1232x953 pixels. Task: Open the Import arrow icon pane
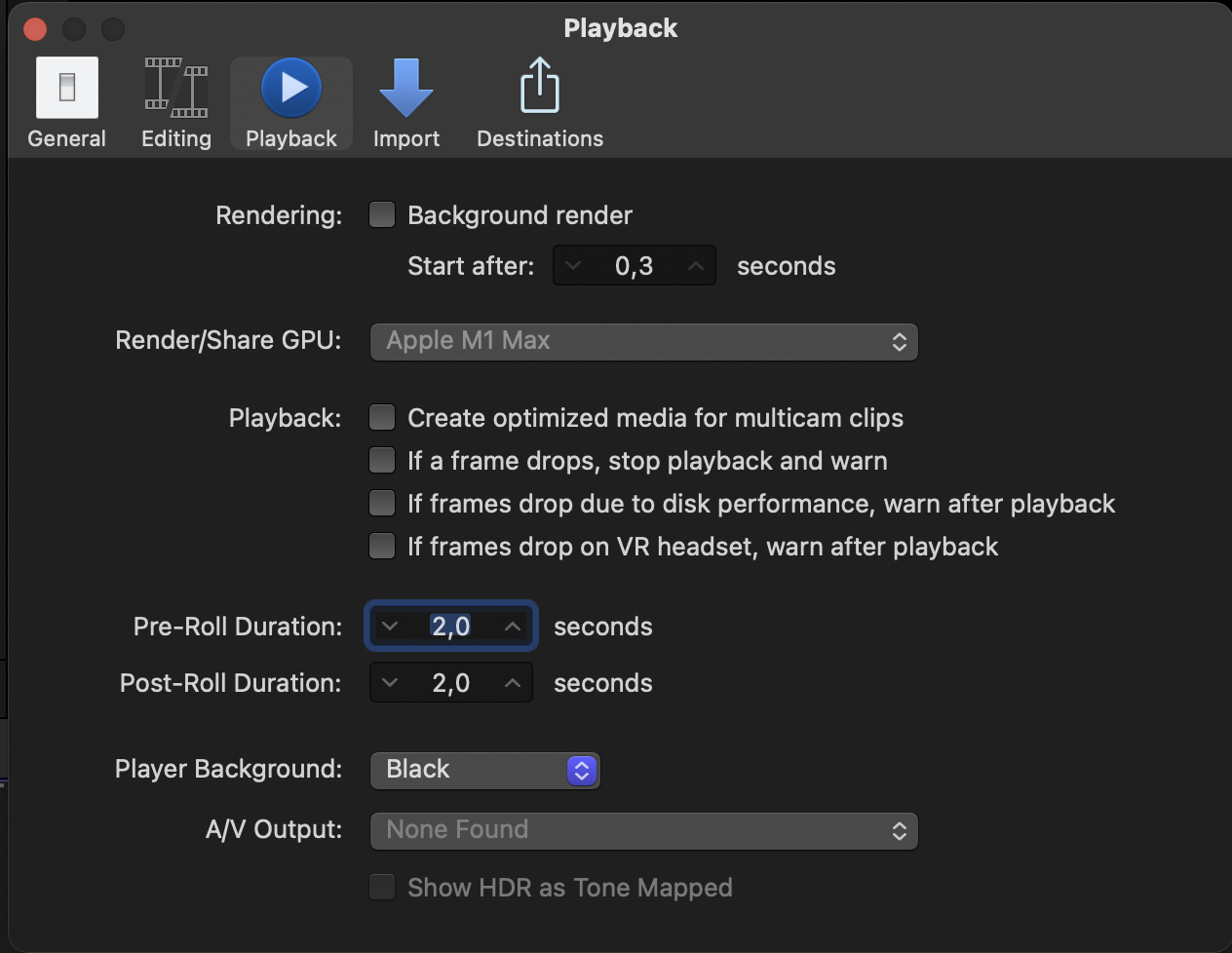[x=405, y=89]
